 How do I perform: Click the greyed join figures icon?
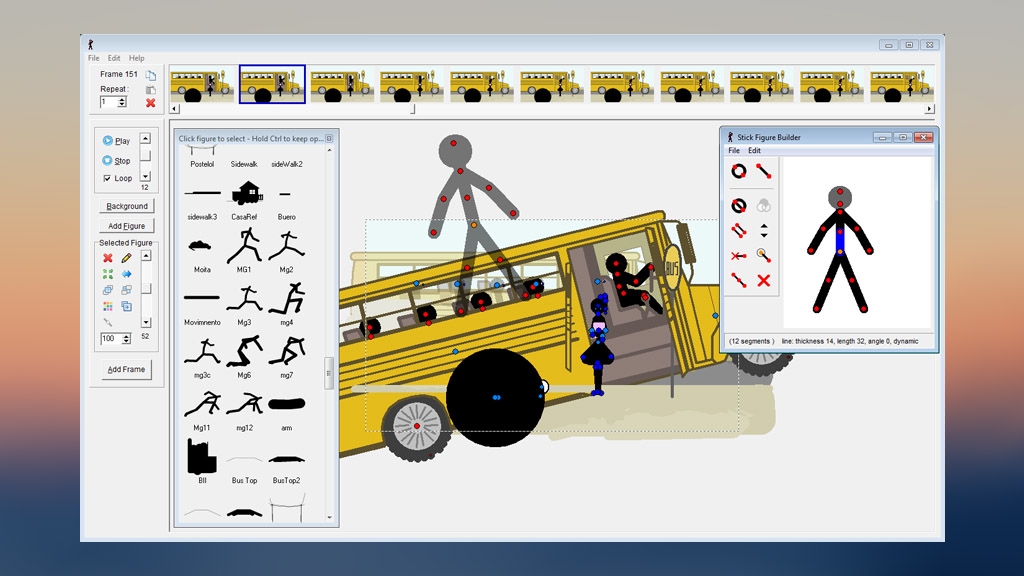tap(108, 323)
